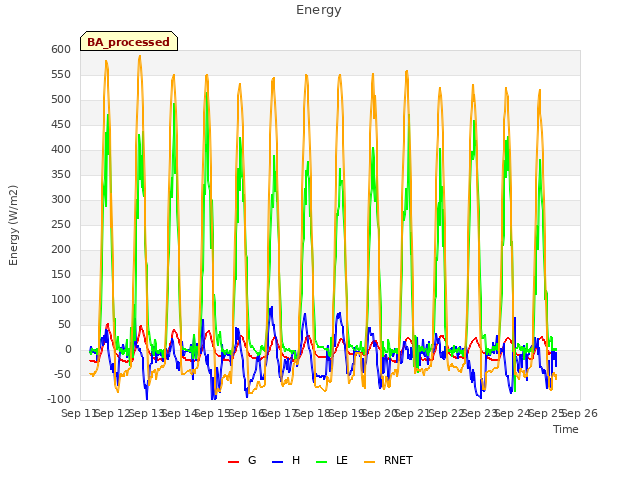This screenshot has height=480, width=640.
Task: Click the green LE legend color marker
Action: (x=322, y=462)
